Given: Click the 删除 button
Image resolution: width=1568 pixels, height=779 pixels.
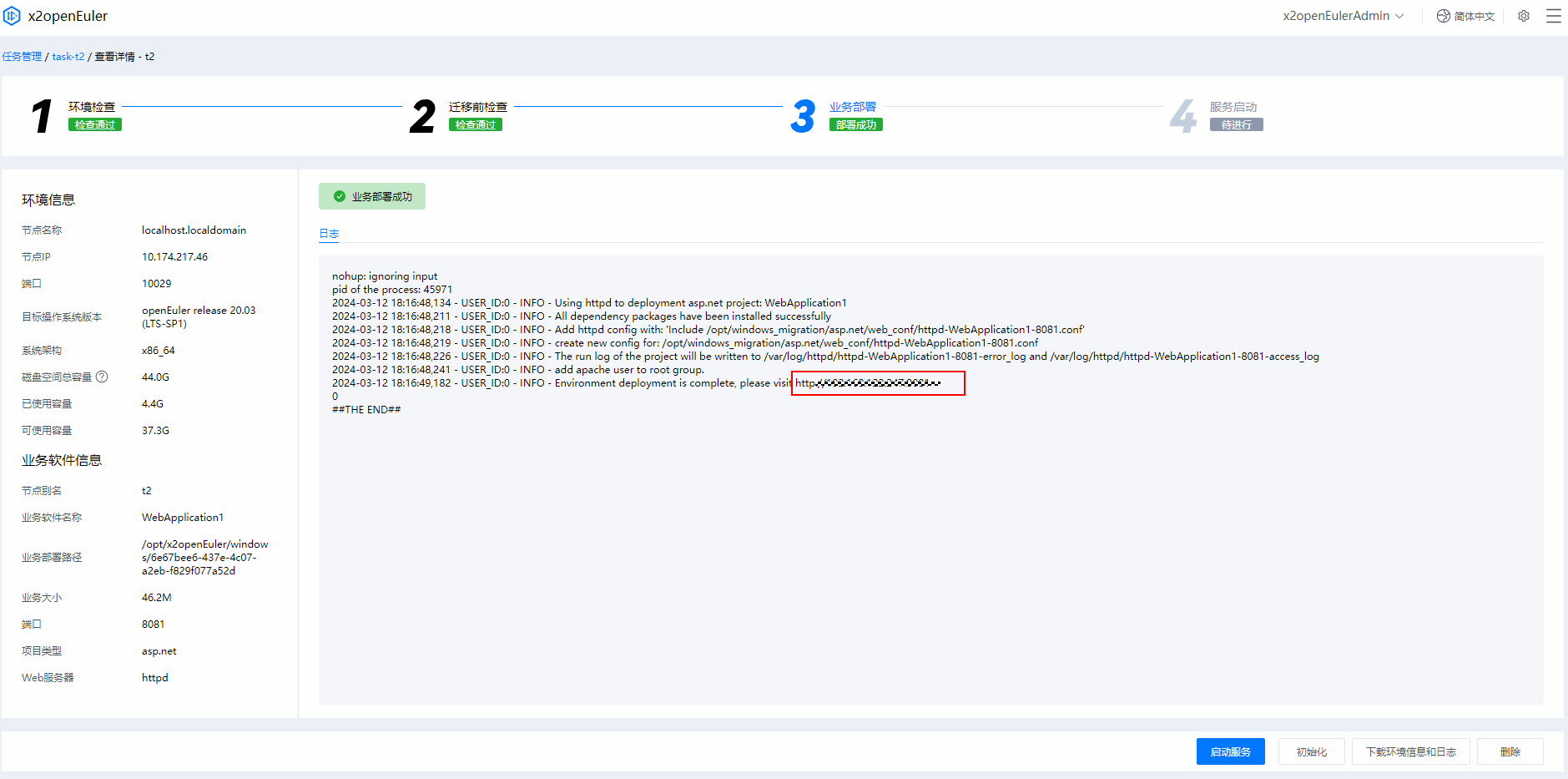Looking at the screenshot, I should 1510,751.
